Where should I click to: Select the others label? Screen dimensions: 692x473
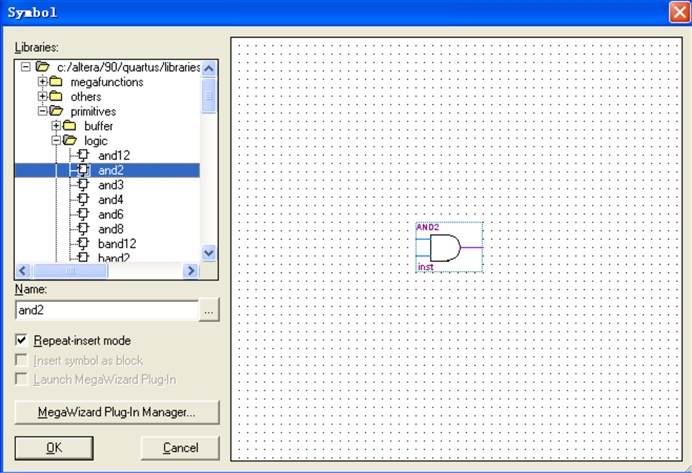[86, 96]
